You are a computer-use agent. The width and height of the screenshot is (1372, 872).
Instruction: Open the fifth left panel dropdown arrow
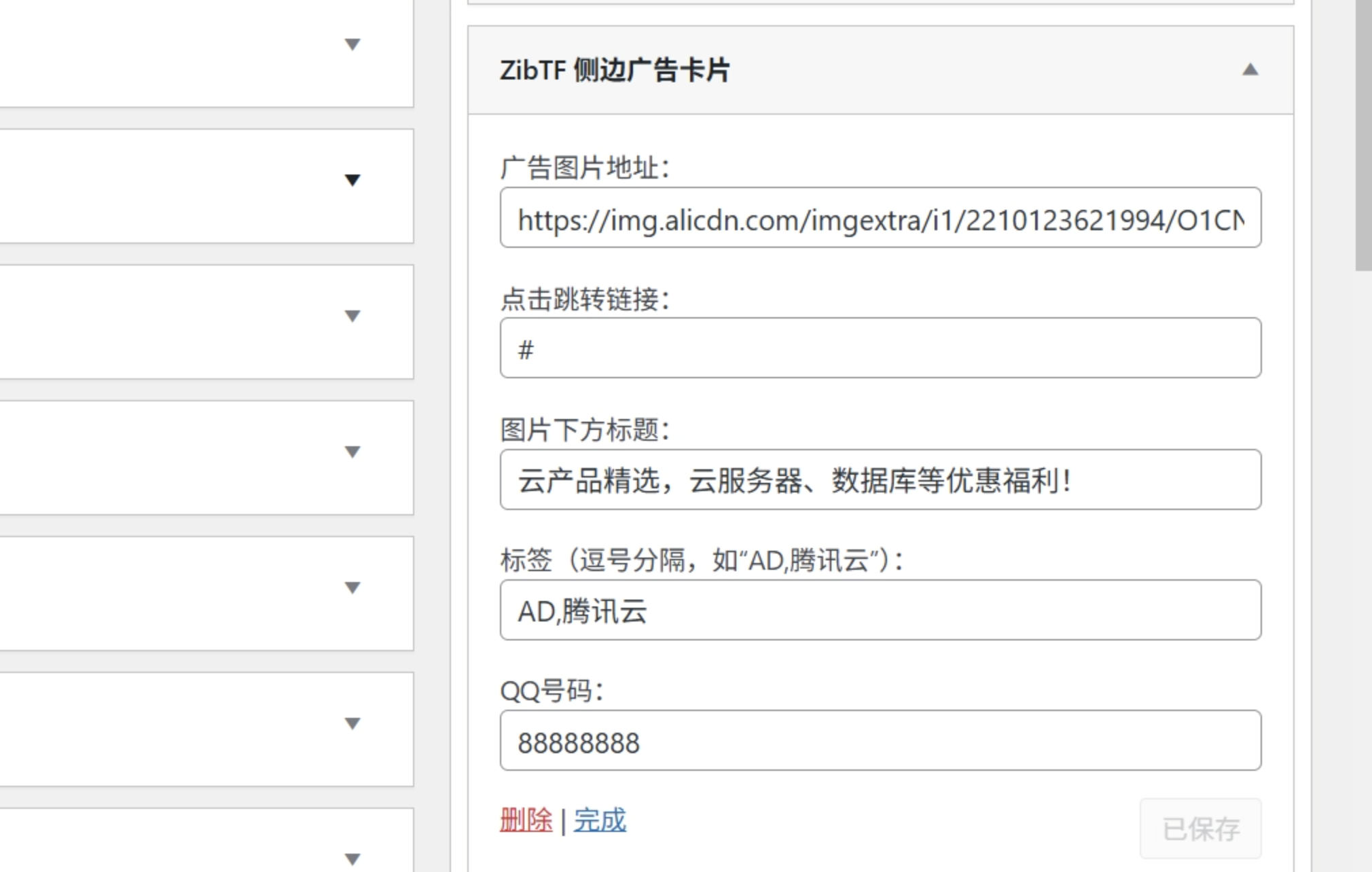352,587
